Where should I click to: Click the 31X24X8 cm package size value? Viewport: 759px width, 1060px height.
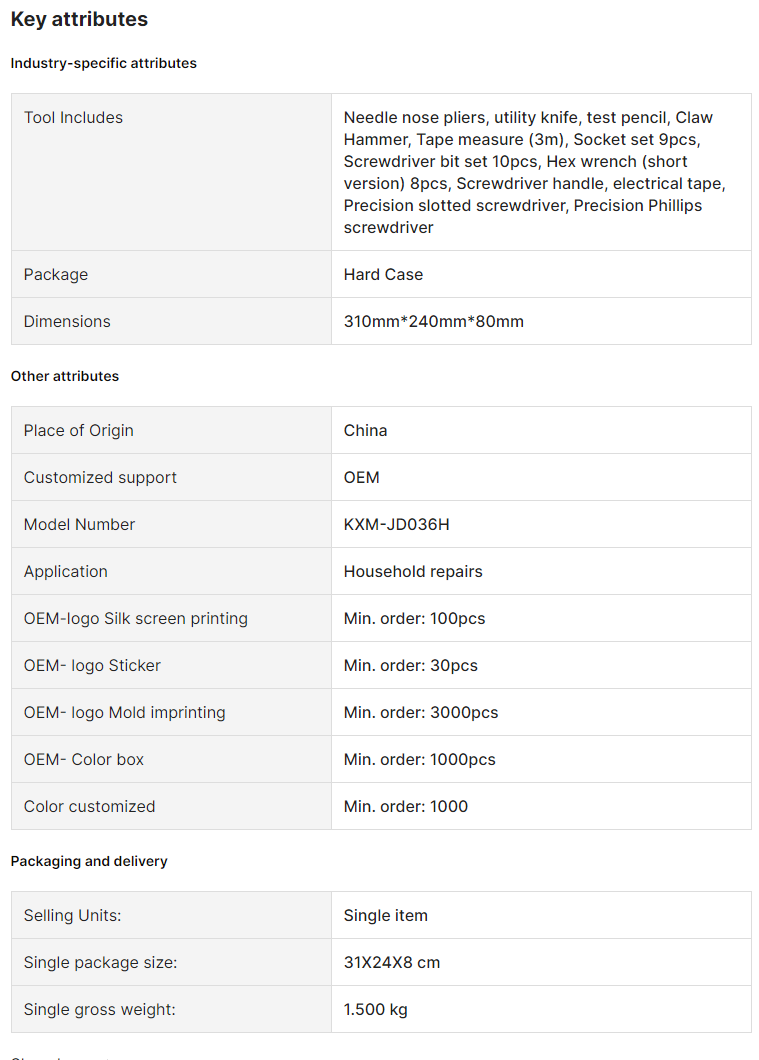point(391,962)
